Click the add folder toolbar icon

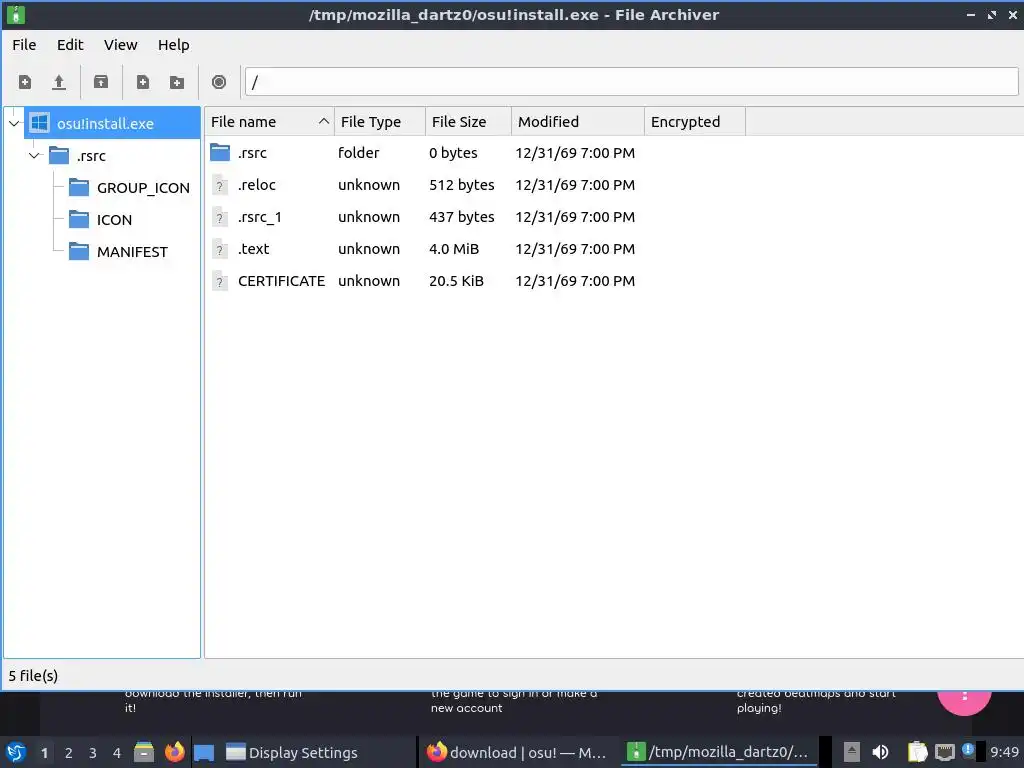[176, 82]
